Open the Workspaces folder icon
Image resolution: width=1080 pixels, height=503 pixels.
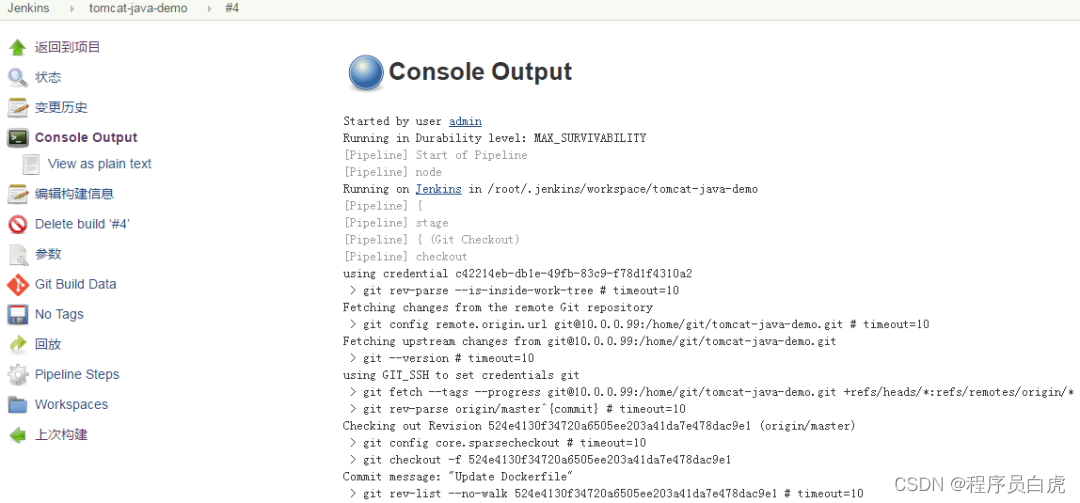[18, 405]
